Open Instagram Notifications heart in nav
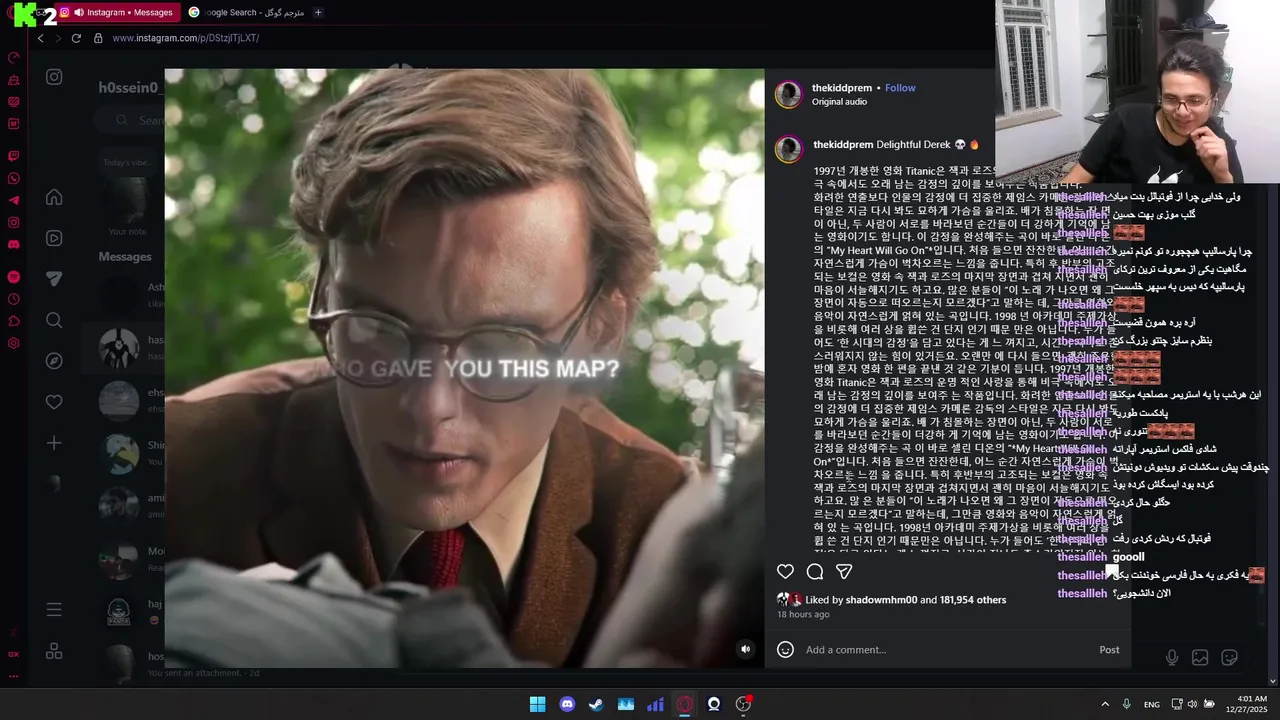Screen dimensions: 1280x720 pos(54,402)
